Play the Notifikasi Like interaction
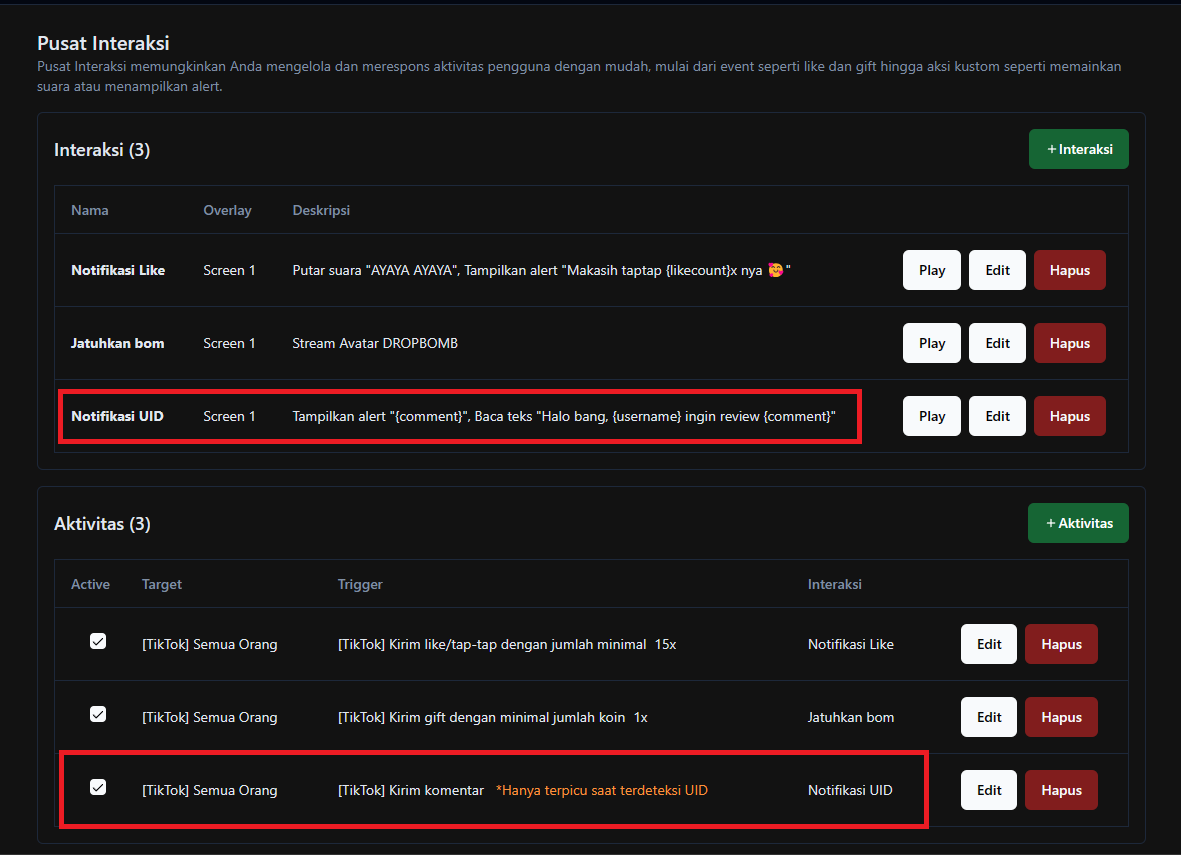 tap(931, 270)
